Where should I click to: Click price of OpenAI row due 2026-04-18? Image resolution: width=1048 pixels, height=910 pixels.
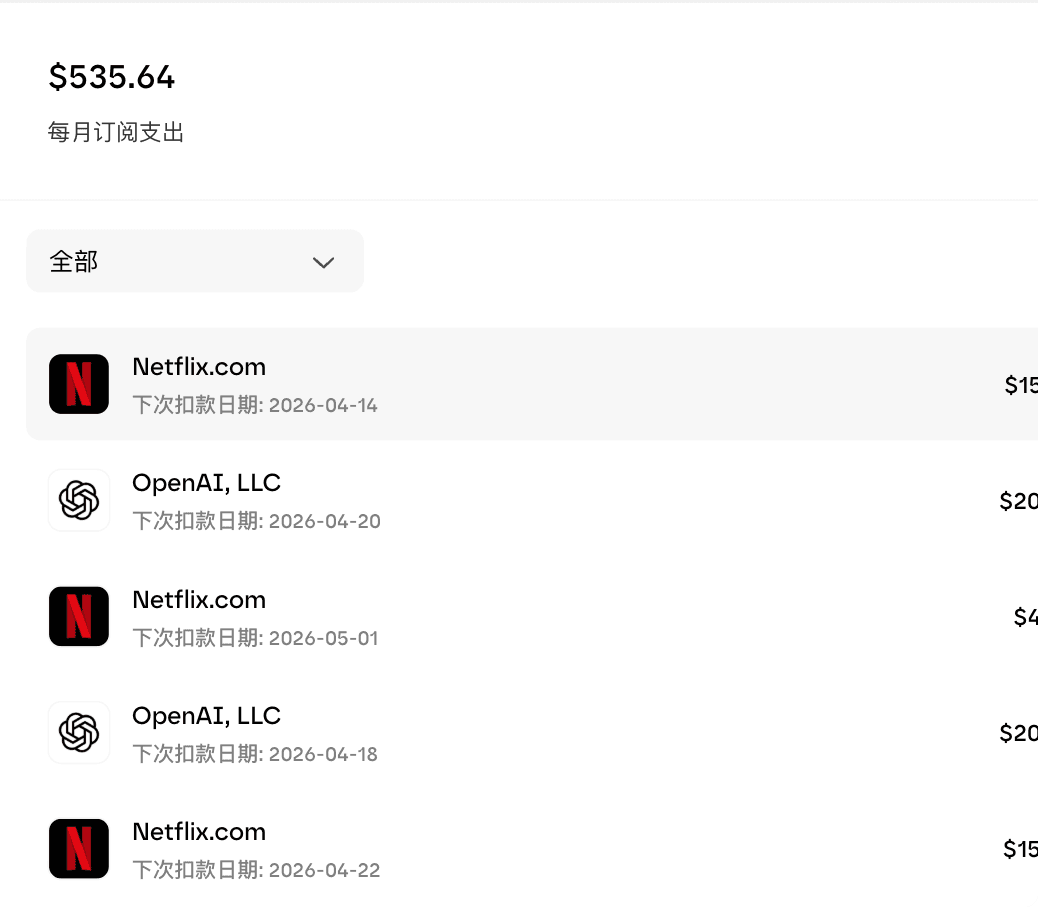coord(1019,733)
